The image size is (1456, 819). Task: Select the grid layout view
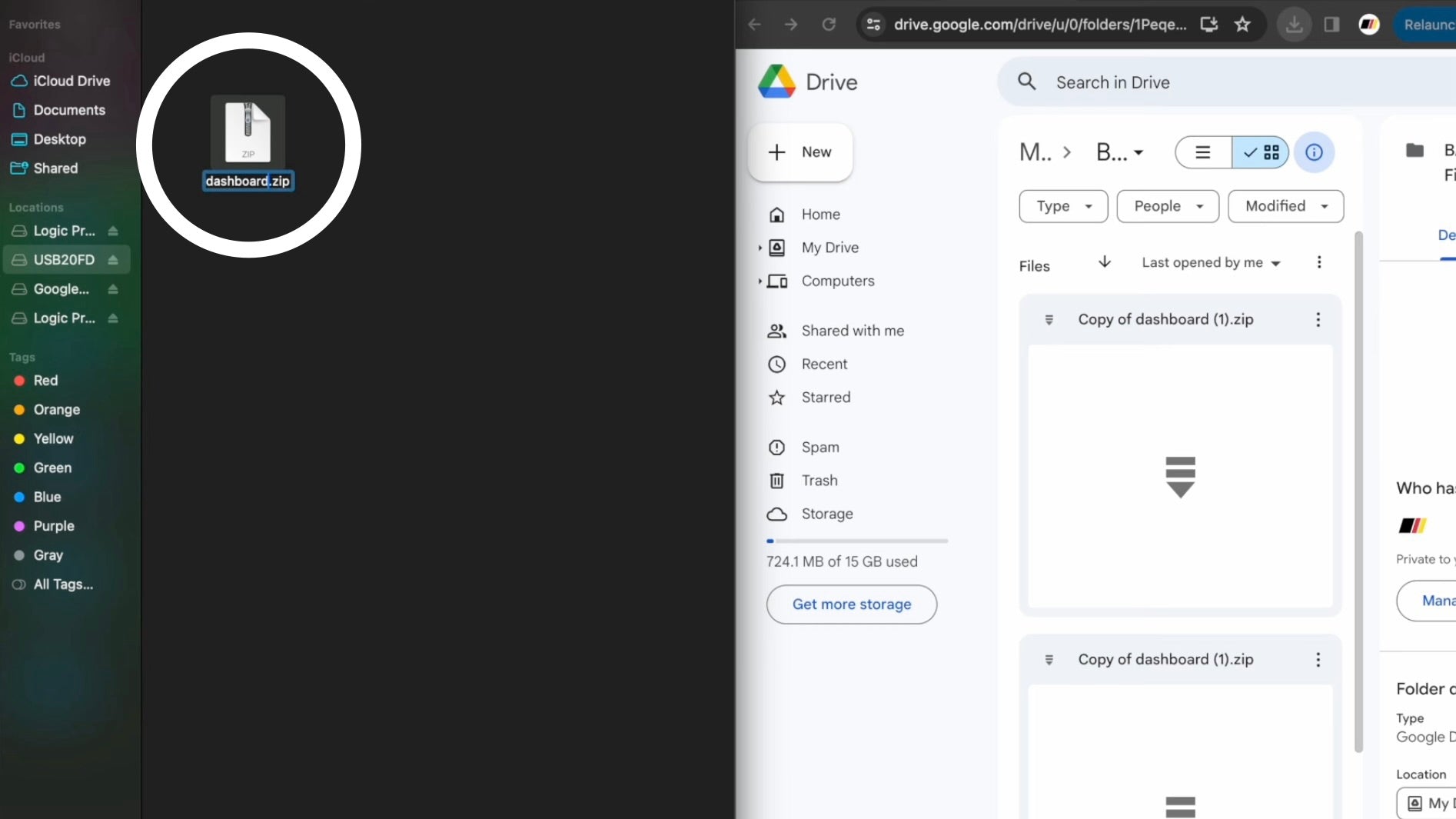(1262, 152)
